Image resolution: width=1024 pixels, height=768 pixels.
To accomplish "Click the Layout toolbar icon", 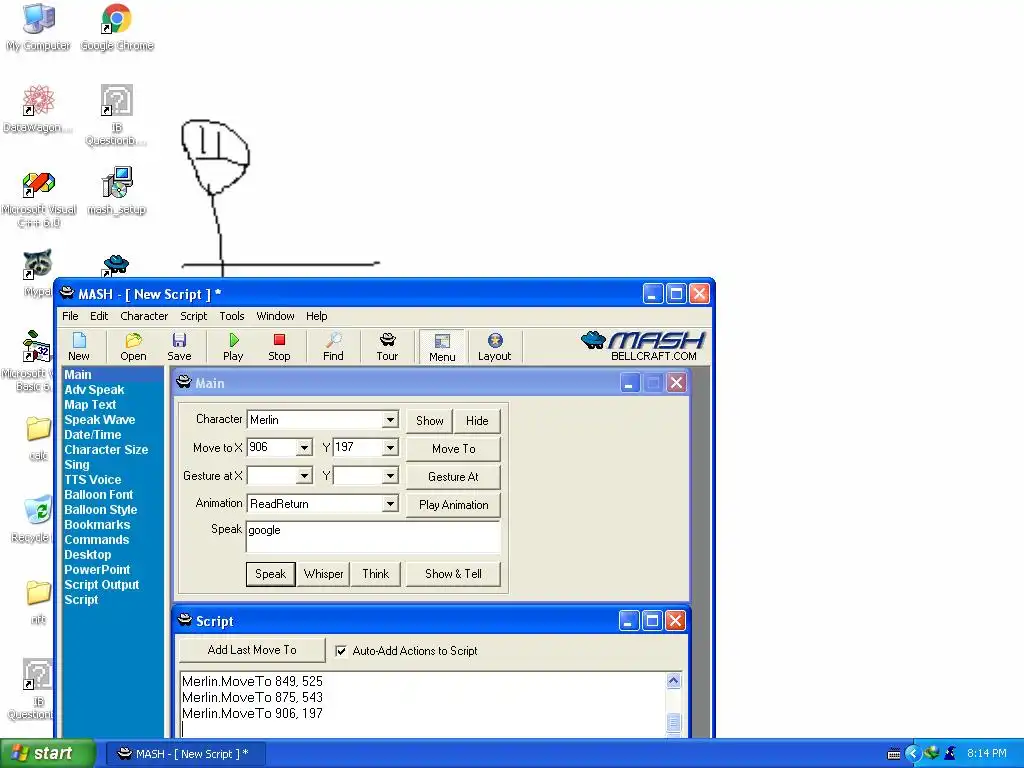I will pyautogui.click(x=494, y=346).
